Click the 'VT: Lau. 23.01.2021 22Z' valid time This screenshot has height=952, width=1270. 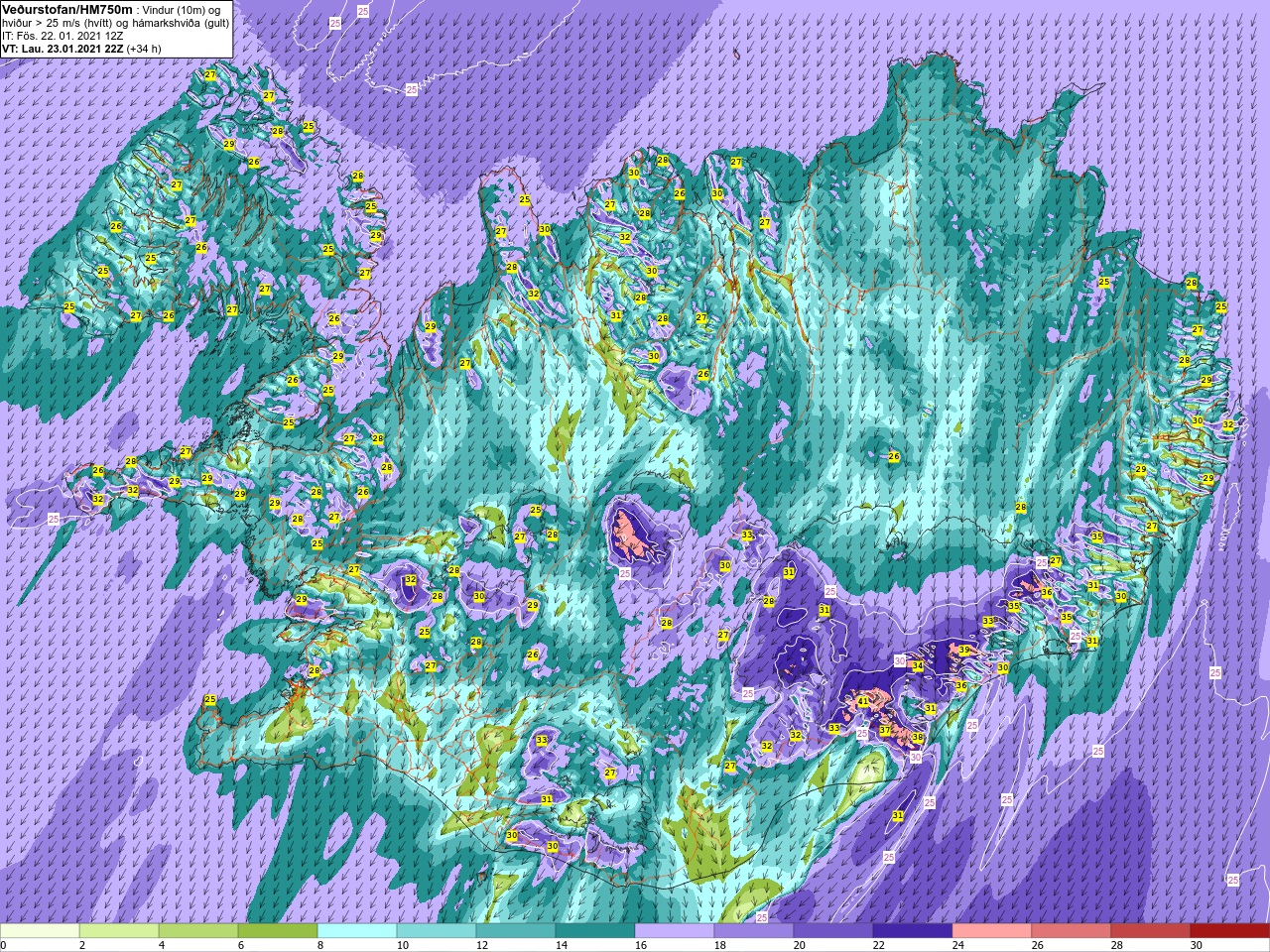pyautogui.click(x=63, y=48)
